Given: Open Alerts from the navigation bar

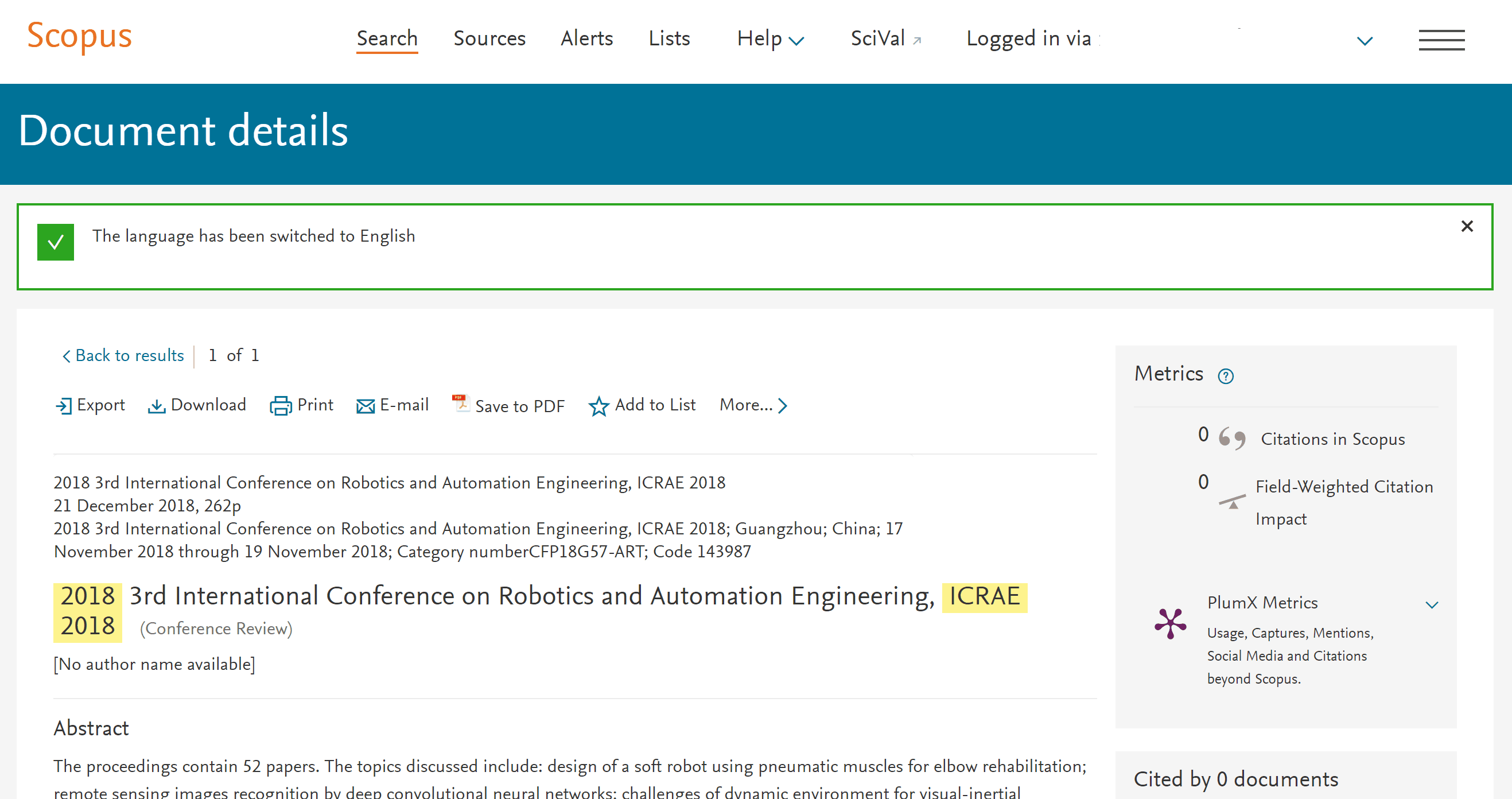Looking at the screenshot, I should pyautogui.click(x=586, y=39).
